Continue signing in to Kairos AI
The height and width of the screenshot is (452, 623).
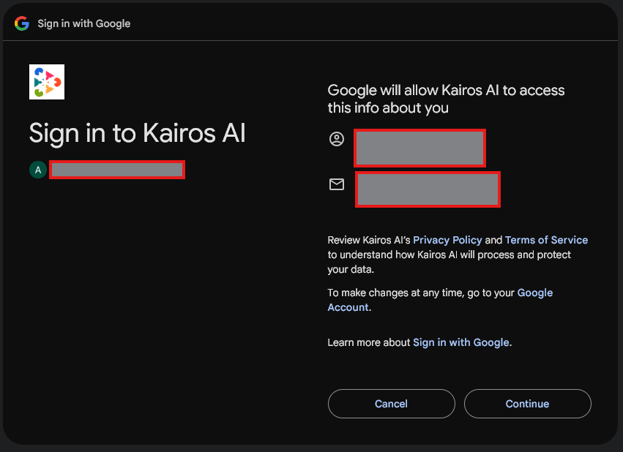point(528,404)
